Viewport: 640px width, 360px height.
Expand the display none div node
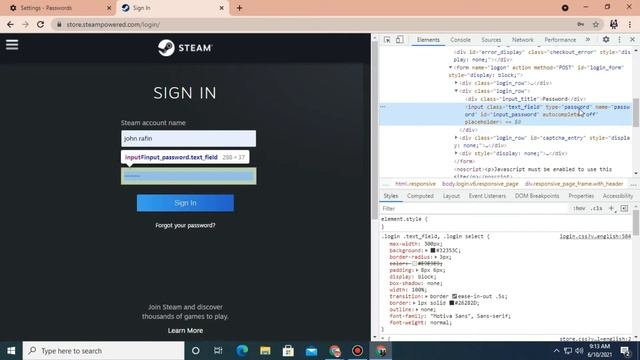pyautogui.click(x=456, y=153)
